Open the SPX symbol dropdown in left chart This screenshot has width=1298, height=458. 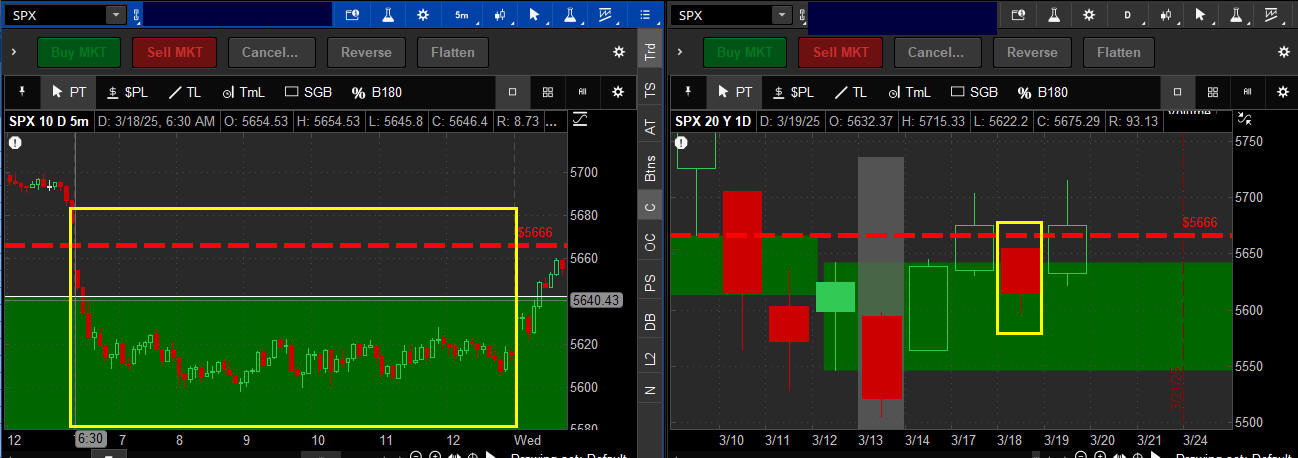tap(115, 15)
